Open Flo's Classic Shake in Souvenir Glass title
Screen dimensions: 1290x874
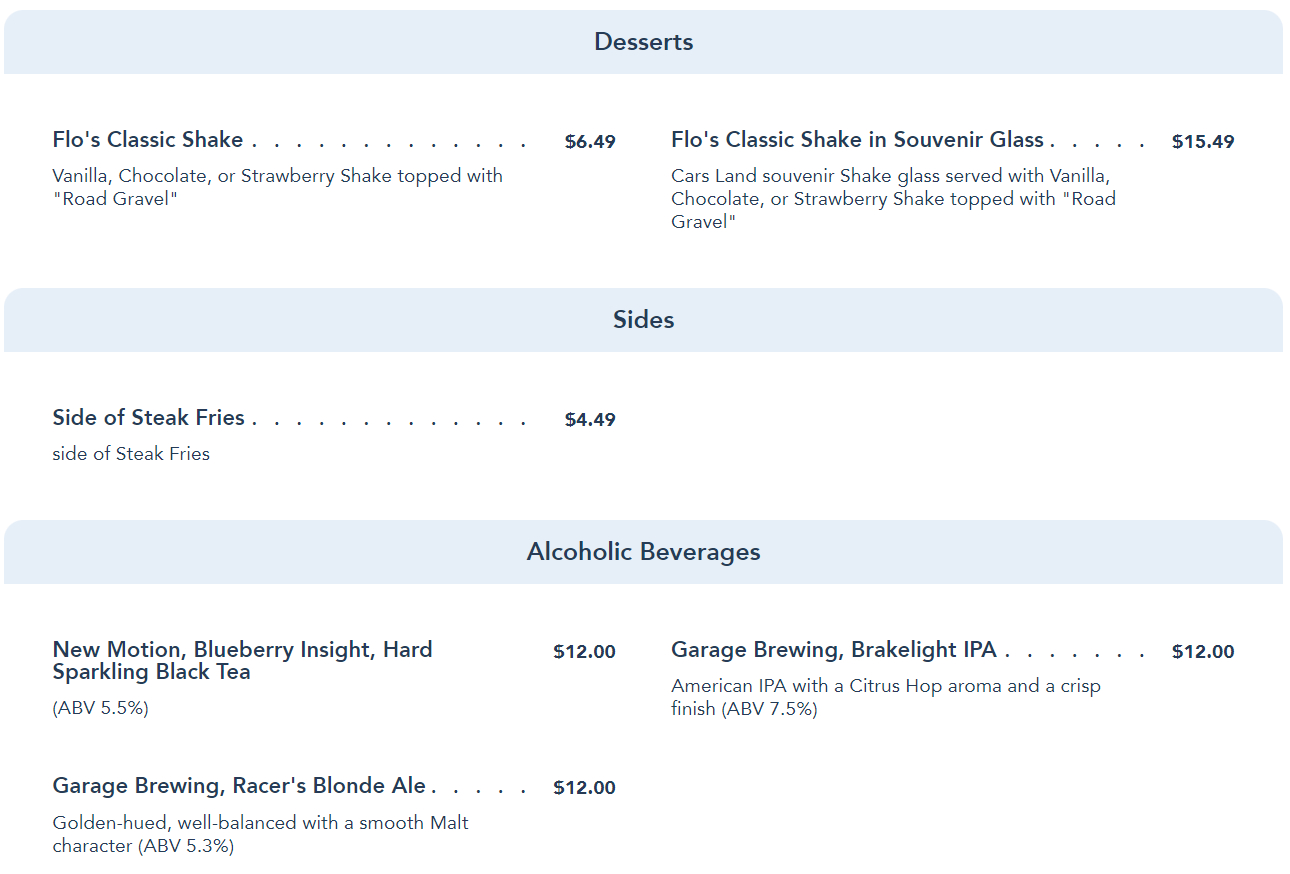(857, 140)
